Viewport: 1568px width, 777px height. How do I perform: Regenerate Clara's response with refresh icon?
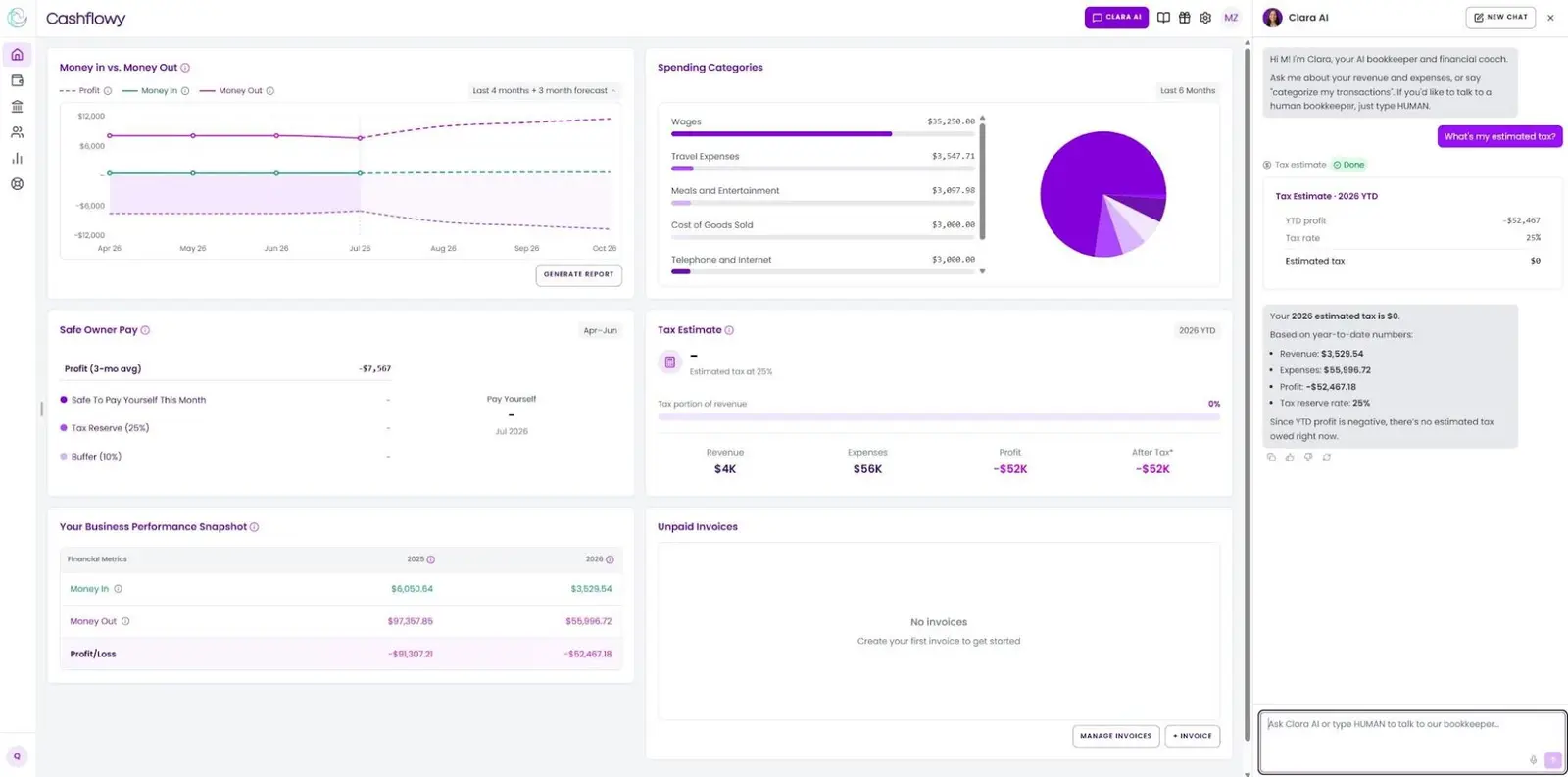[1327, 458]
